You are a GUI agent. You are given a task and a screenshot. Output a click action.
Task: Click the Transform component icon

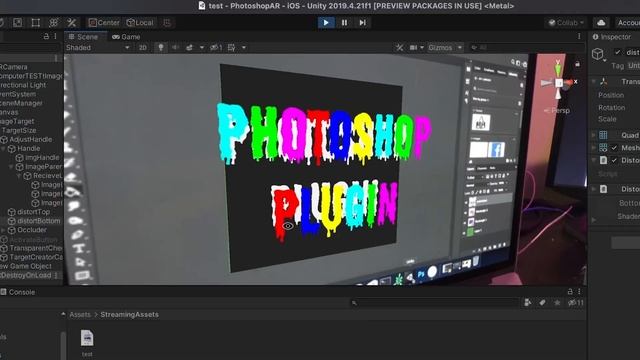(x=603, y=82)
